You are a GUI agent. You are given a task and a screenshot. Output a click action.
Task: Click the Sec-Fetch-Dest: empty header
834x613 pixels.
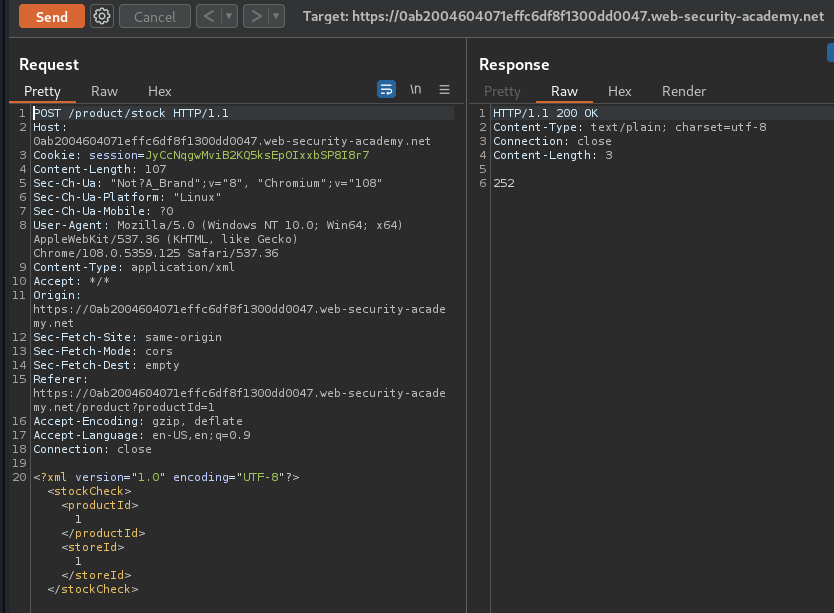(x=106, y=366)
